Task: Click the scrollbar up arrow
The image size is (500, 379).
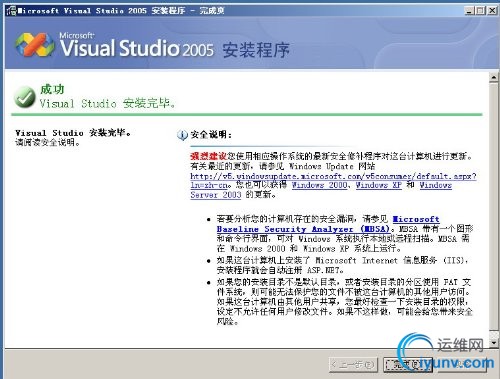Action: [494, 77]
